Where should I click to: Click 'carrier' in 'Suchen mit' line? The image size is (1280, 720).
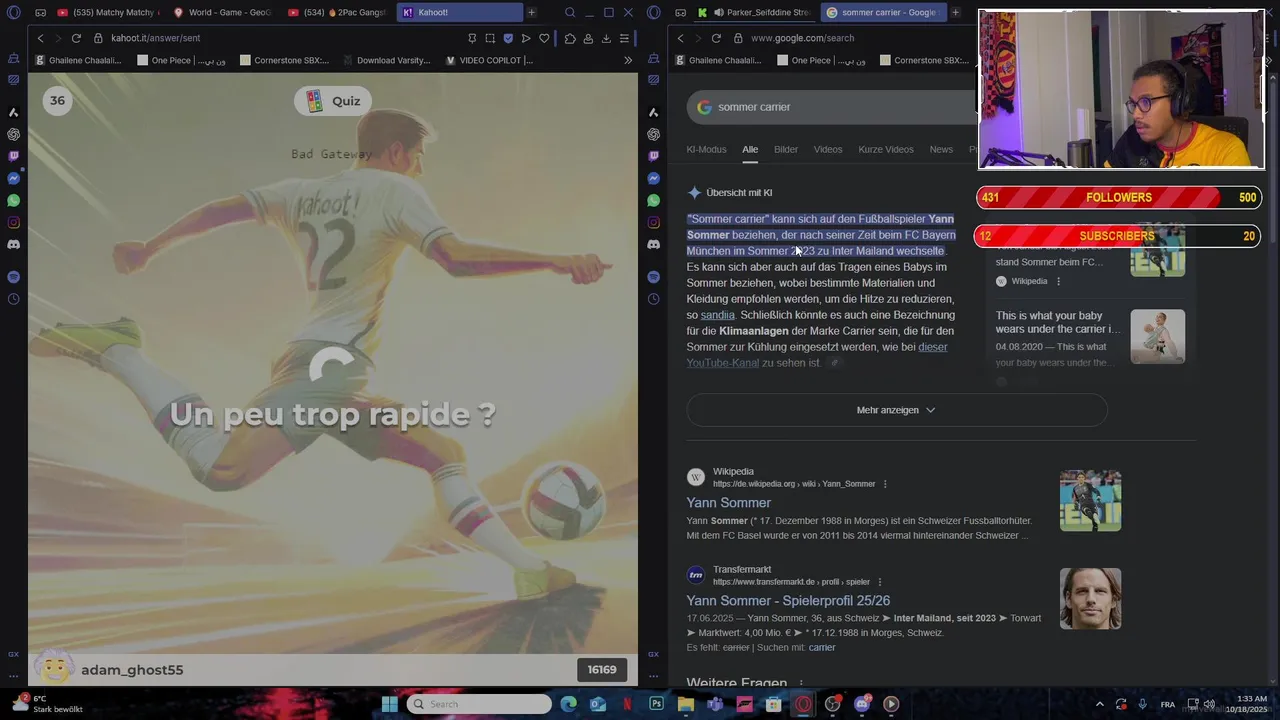pos(822,648)
